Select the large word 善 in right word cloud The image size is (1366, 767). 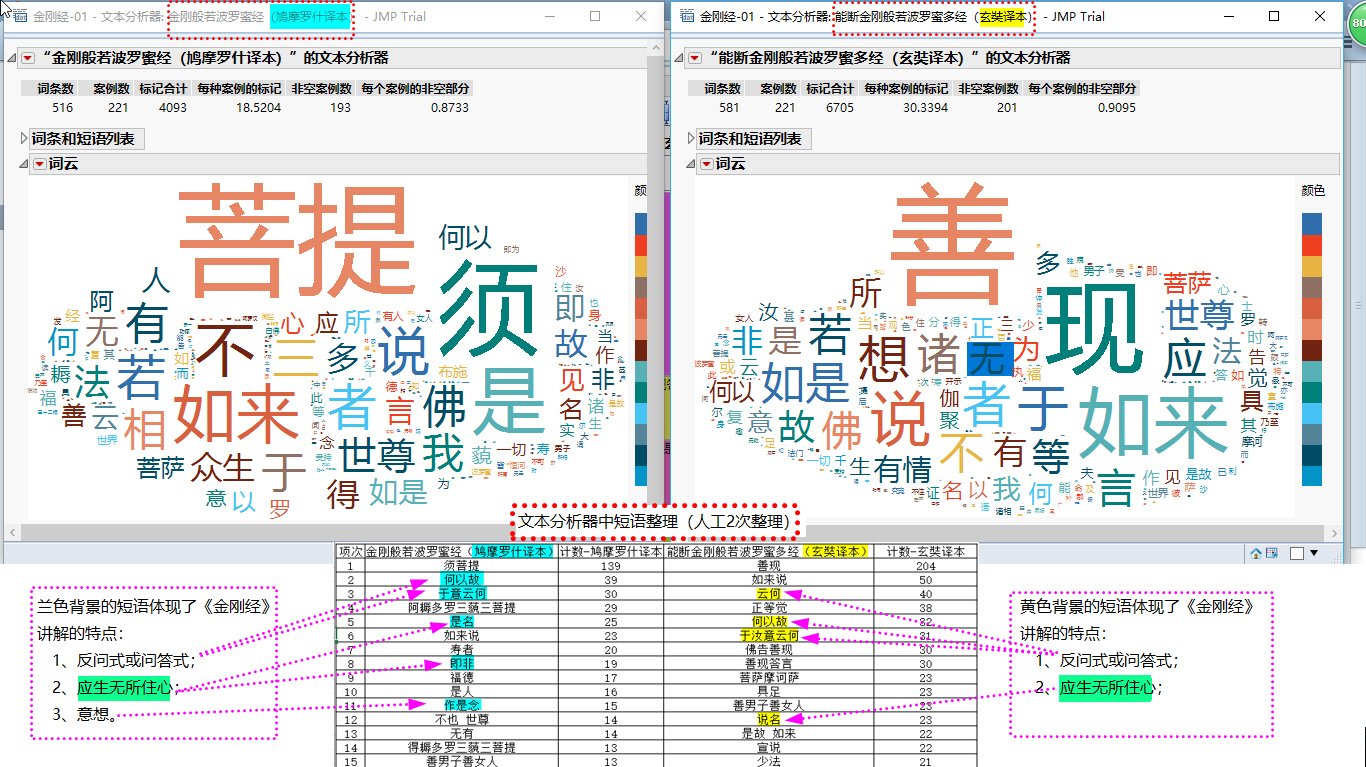pyautogui.click(x=952, y=245)
